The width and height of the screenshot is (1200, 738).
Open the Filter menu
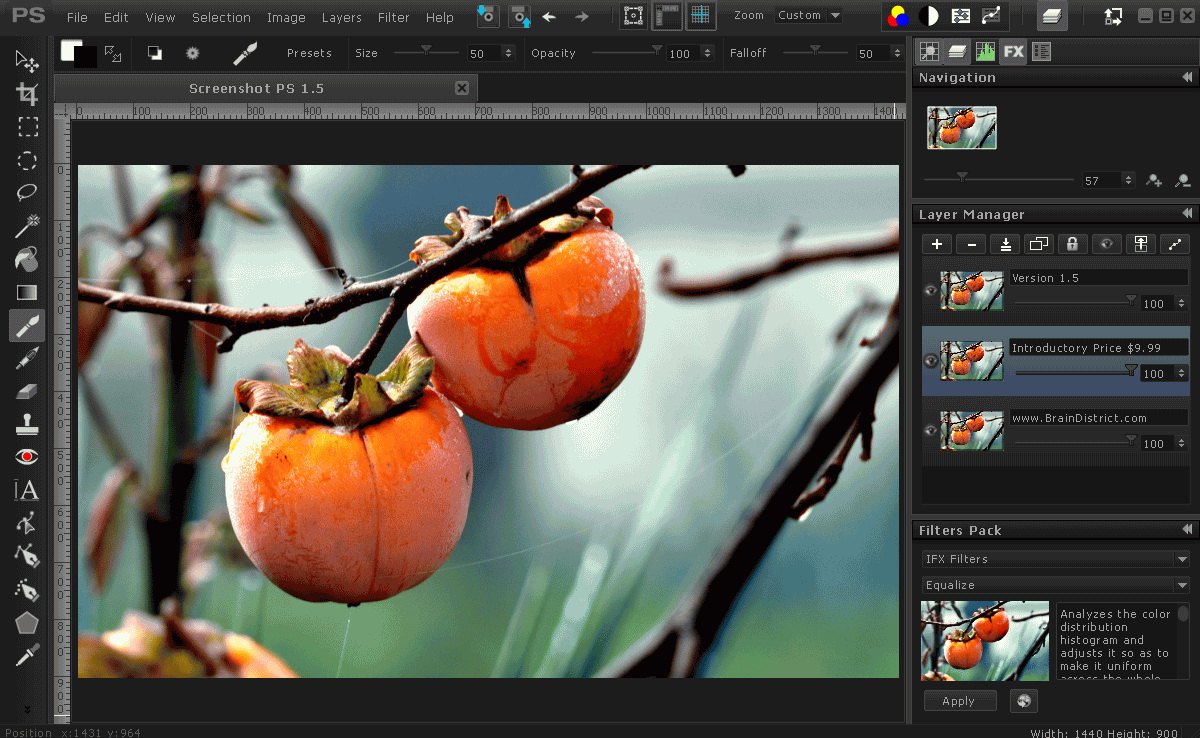(x=393, y=17)
